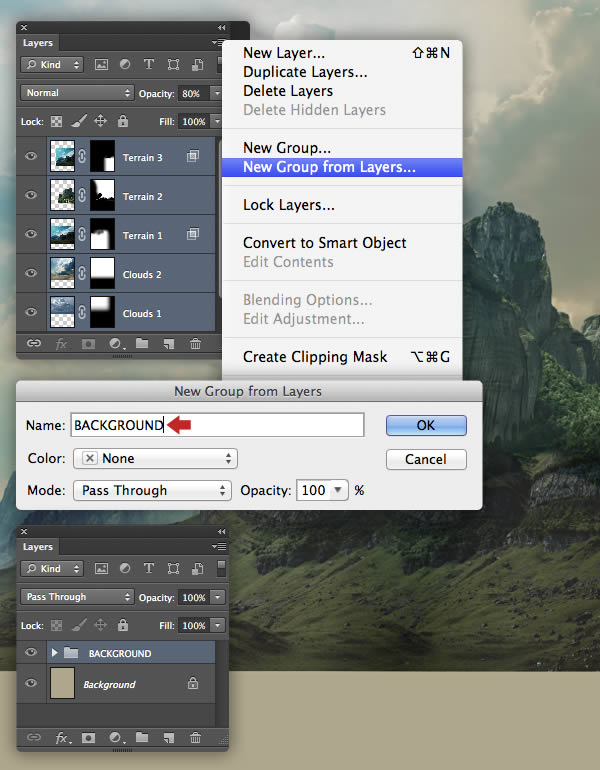Open Normal blend mode dropdown
Screen dimensions: 600x770
pos(77,93)
